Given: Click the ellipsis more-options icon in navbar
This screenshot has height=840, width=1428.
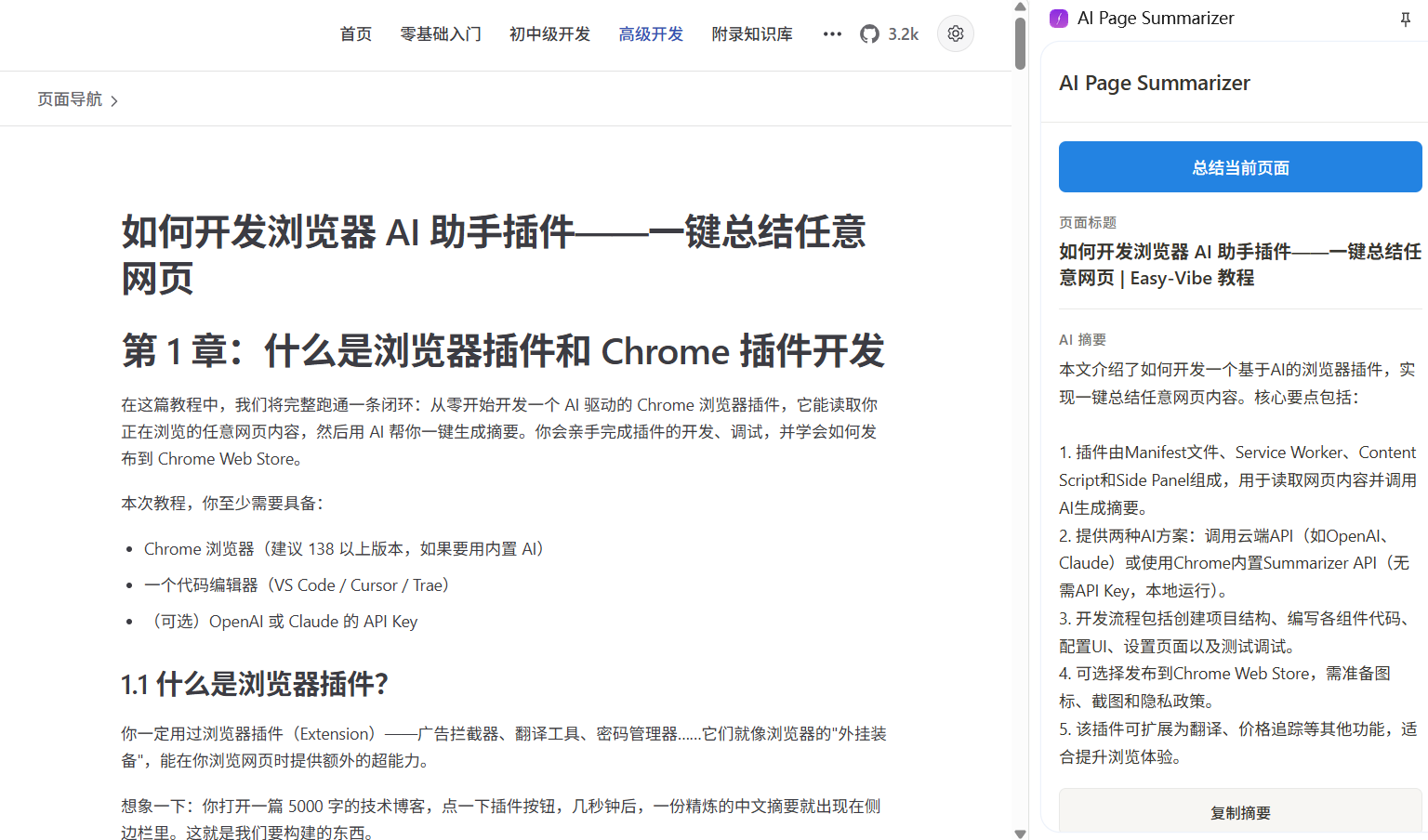Looking at the screenshot, I should pos(832,33).
